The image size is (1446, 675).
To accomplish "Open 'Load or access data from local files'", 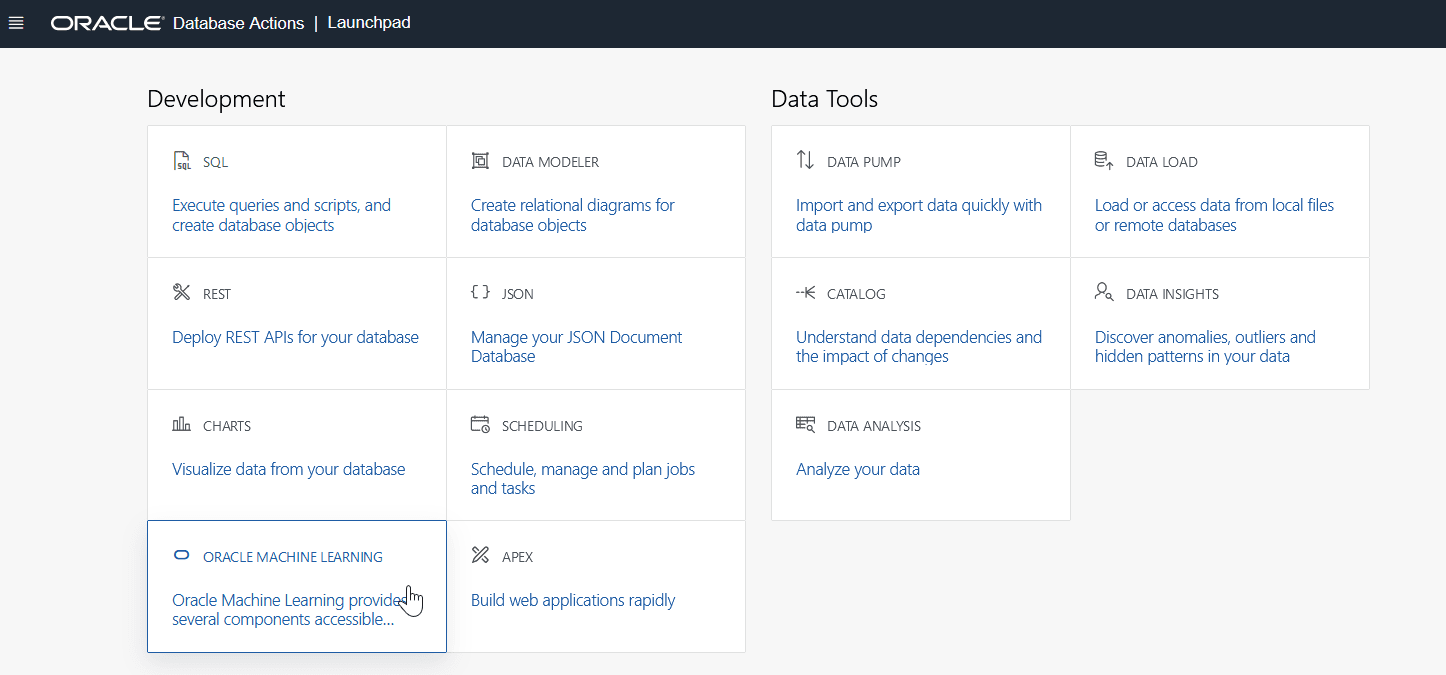I will [x=1214, y=215].
